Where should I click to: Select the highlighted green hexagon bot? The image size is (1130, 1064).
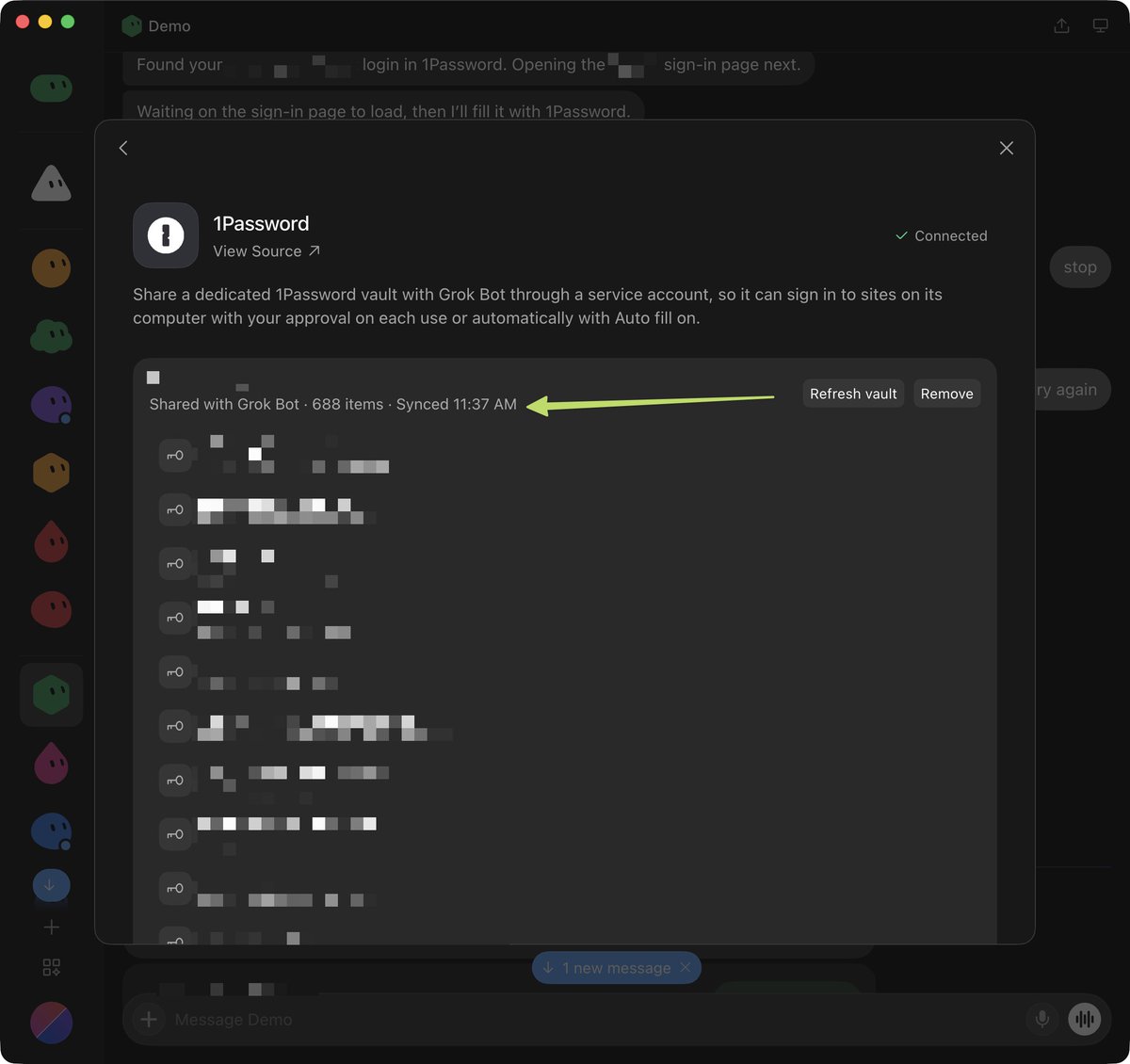click(51, 695)
